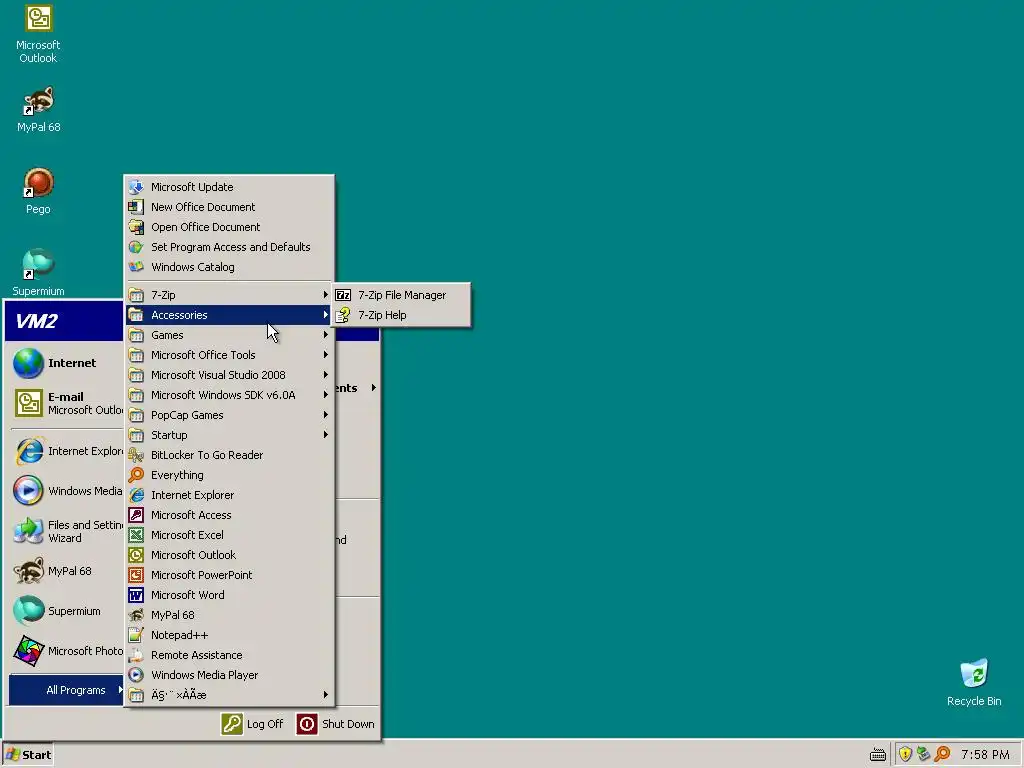Expand the PopCap Games submenu arrow
The height and width of the screenshot is (768, 1024).
(x=325, y=415)
